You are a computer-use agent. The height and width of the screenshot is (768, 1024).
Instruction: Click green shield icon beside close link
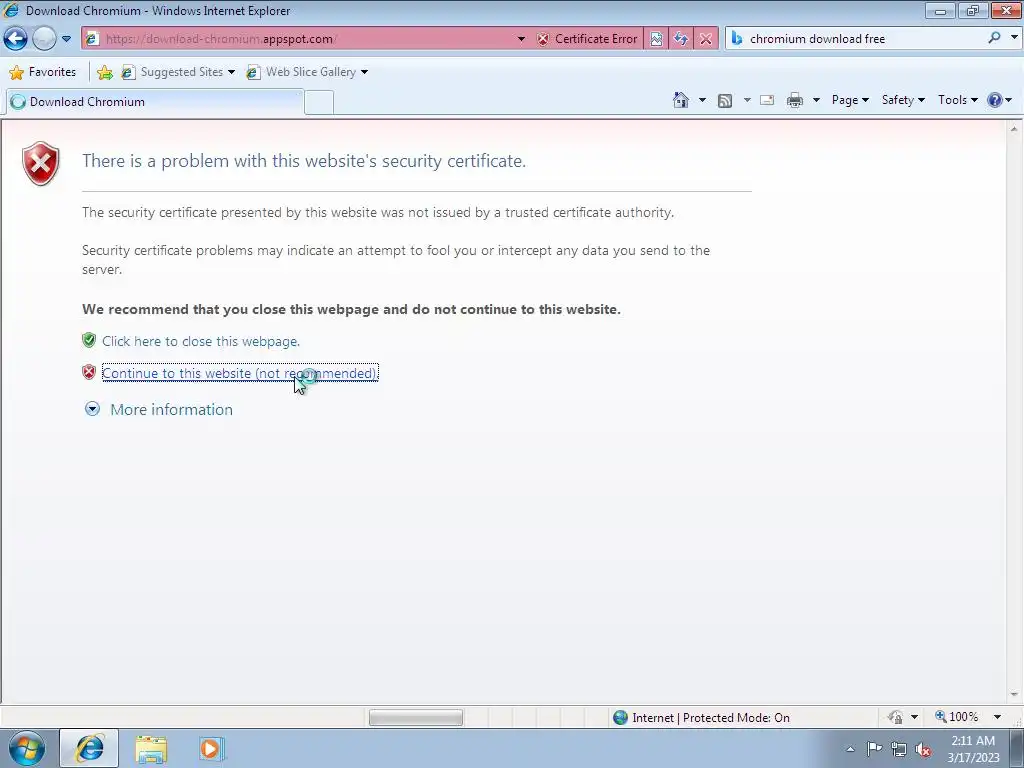[x=89, y=340]
